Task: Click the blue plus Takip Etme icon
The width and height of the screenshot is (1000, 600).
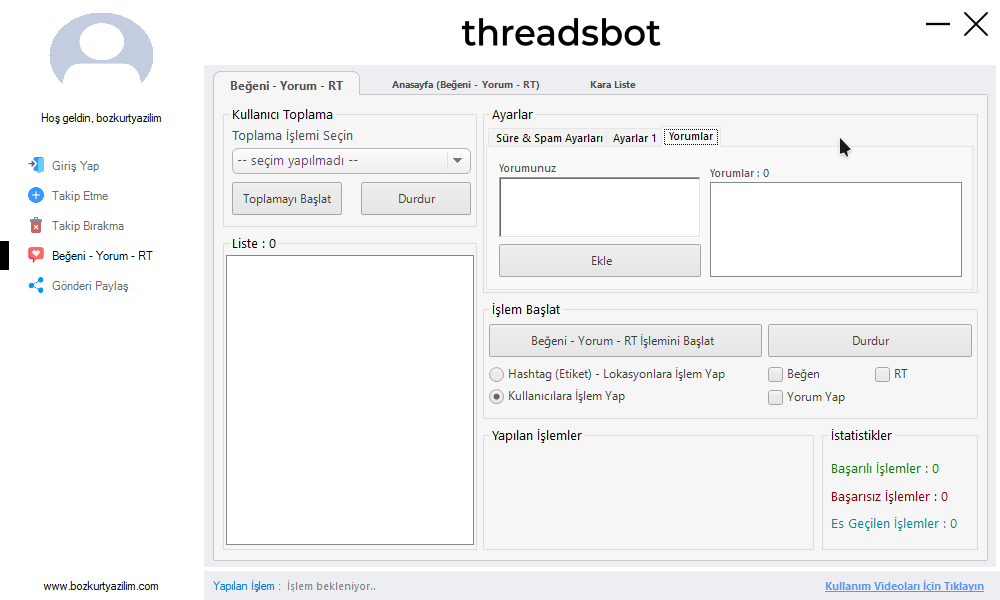Action: tap(36, 195)
